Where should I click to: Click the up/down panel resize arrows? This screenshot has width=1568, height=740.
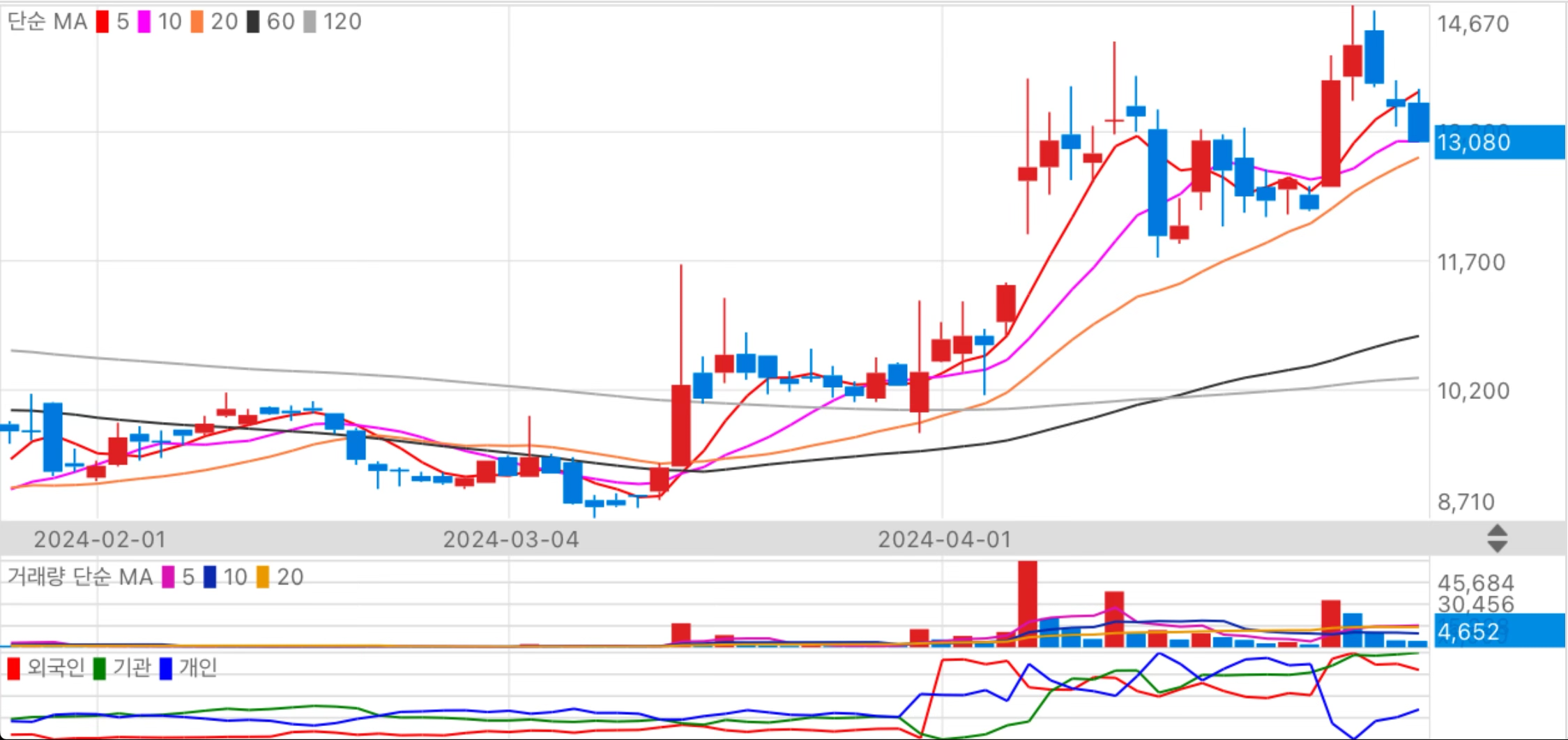point(1497,538)
